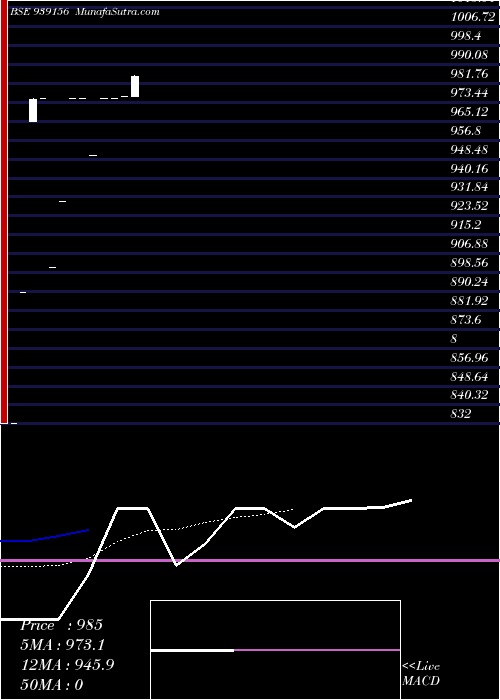The image size is (500, 700).
Task: Click the <<Live MACD label
Action: pos(421,674)
